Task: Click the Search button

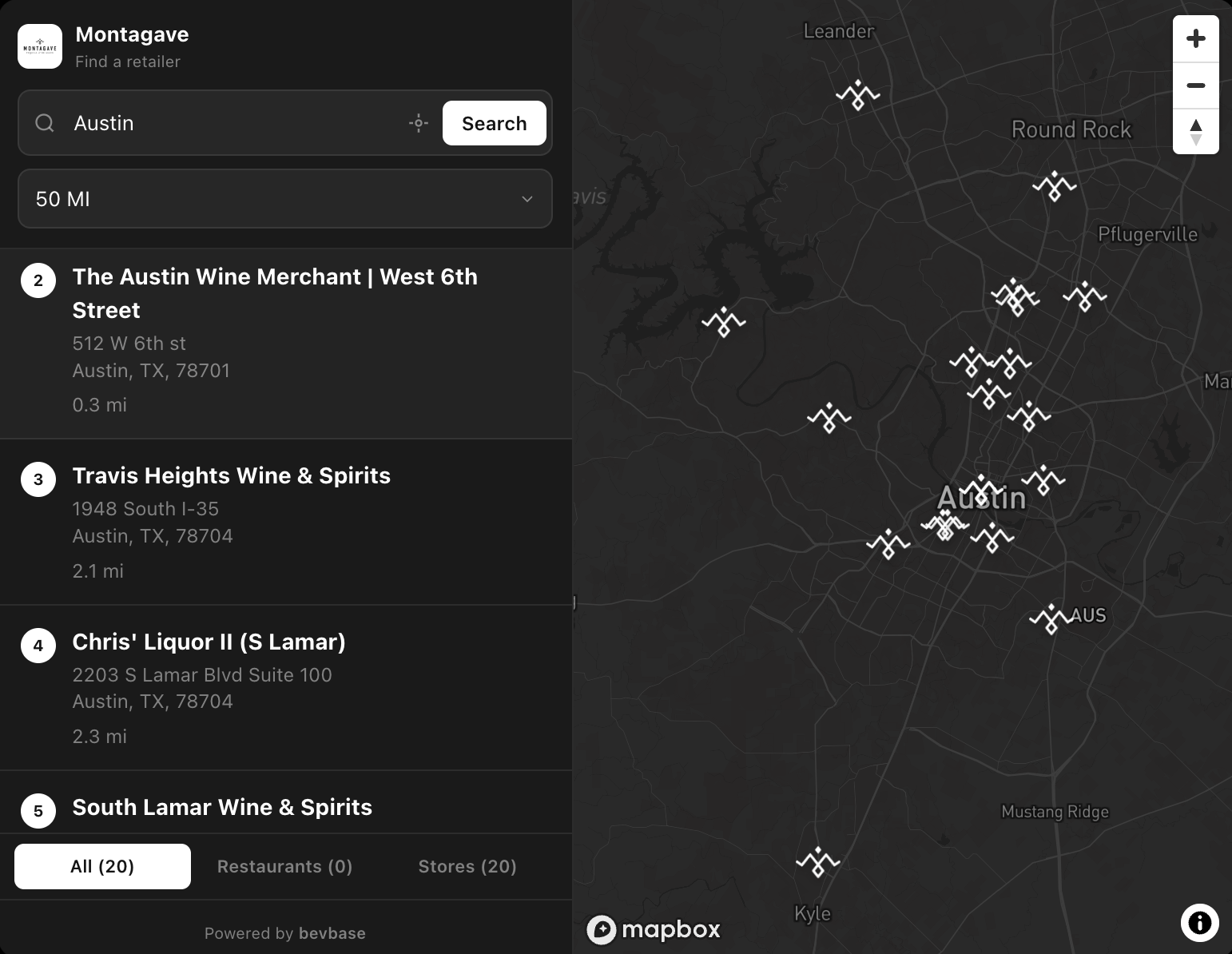Action: (495, 123)
